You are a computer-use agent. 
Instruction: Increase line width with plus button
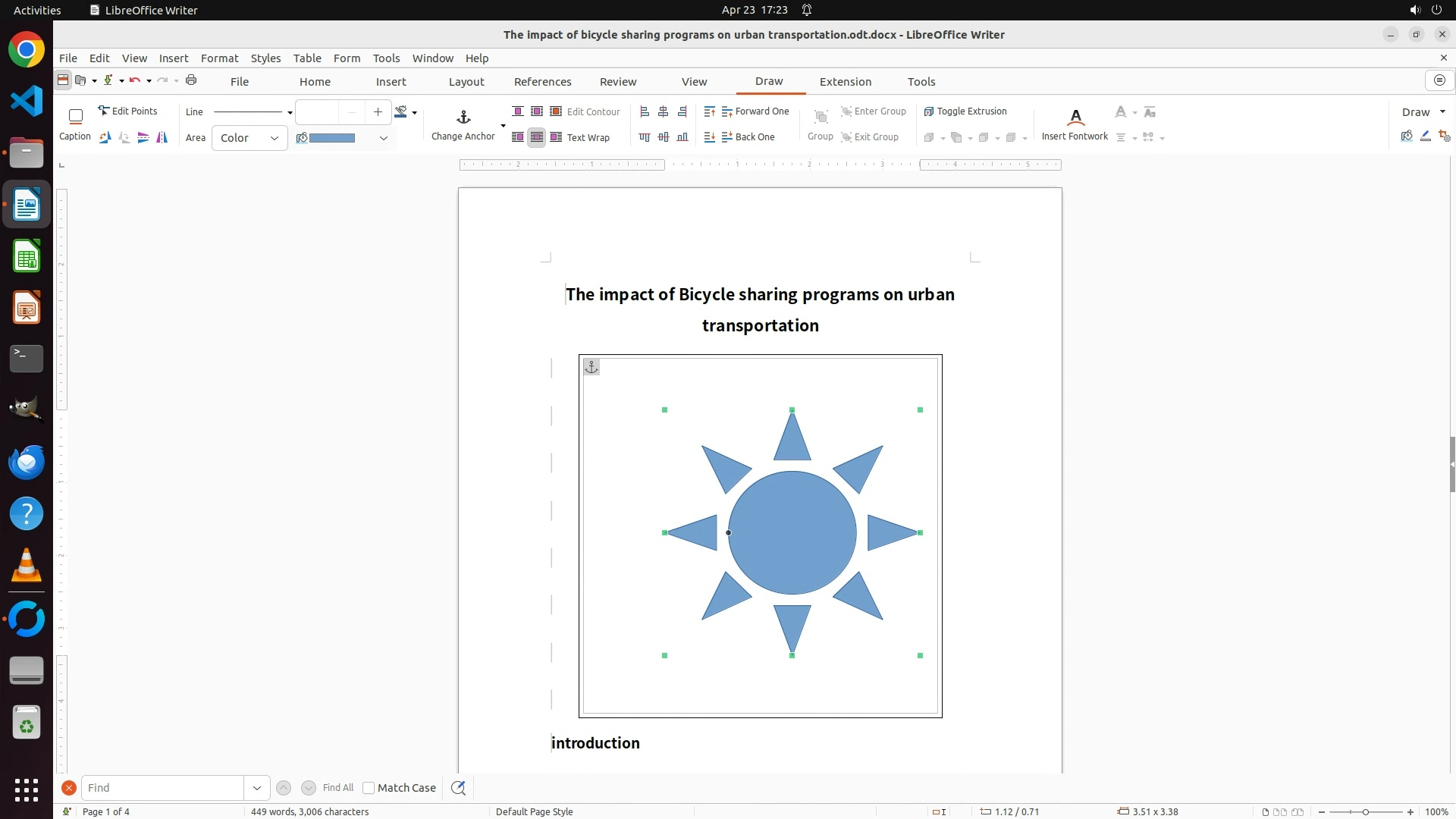pos(378,112)
